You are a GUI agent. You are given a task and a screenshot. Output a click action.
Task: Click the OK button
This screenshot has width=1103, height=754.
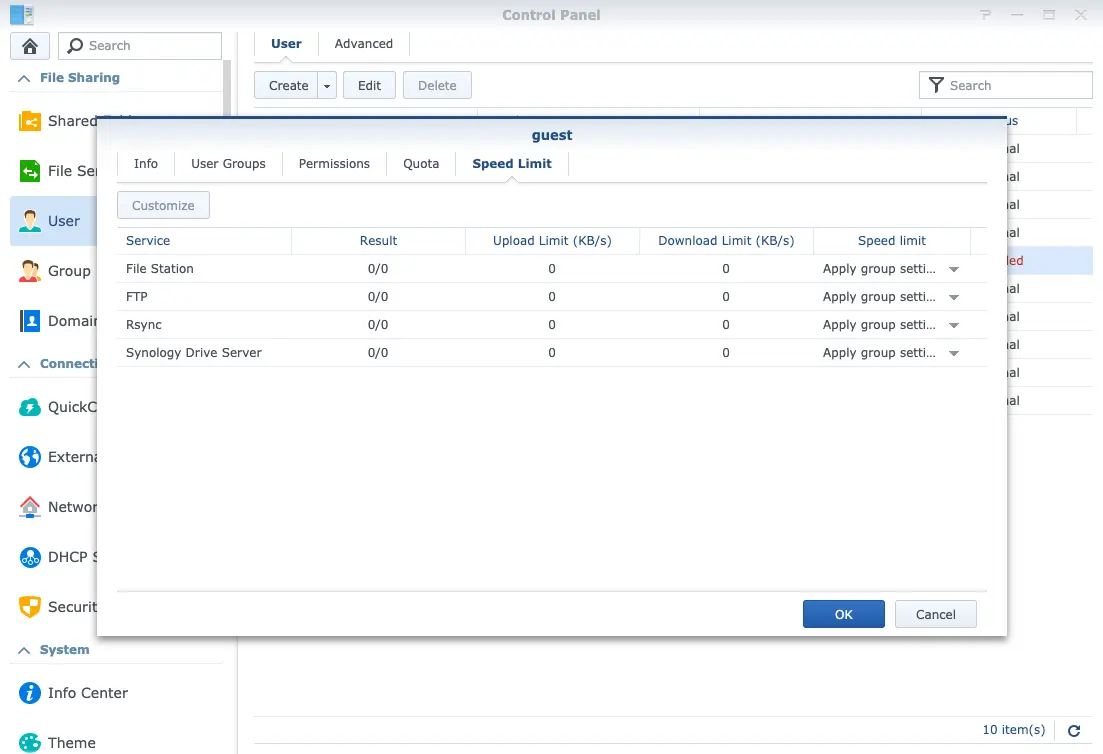(843, 614)
